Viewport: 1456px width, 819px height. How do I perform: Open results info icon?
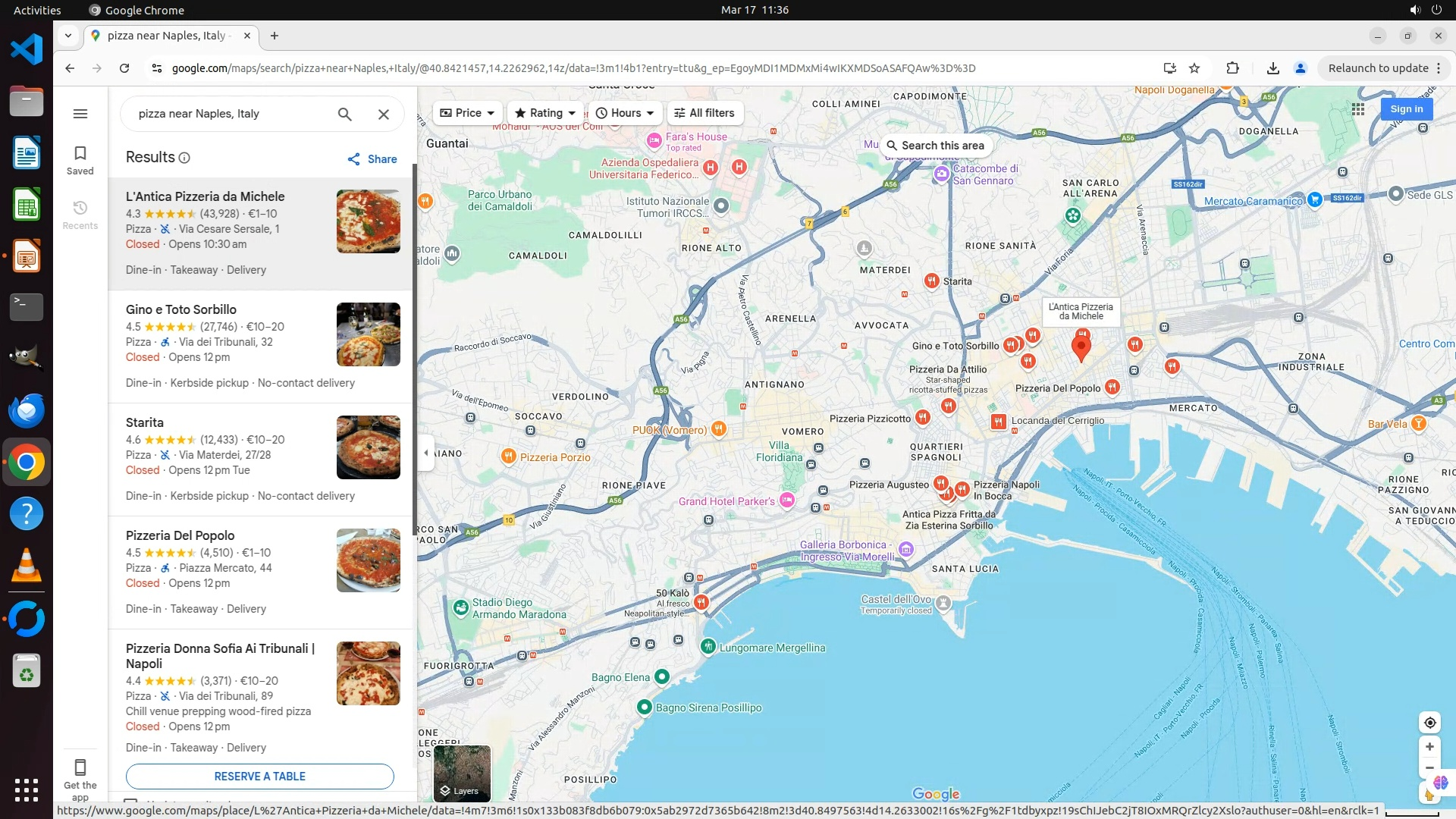(x=184, y=158)
